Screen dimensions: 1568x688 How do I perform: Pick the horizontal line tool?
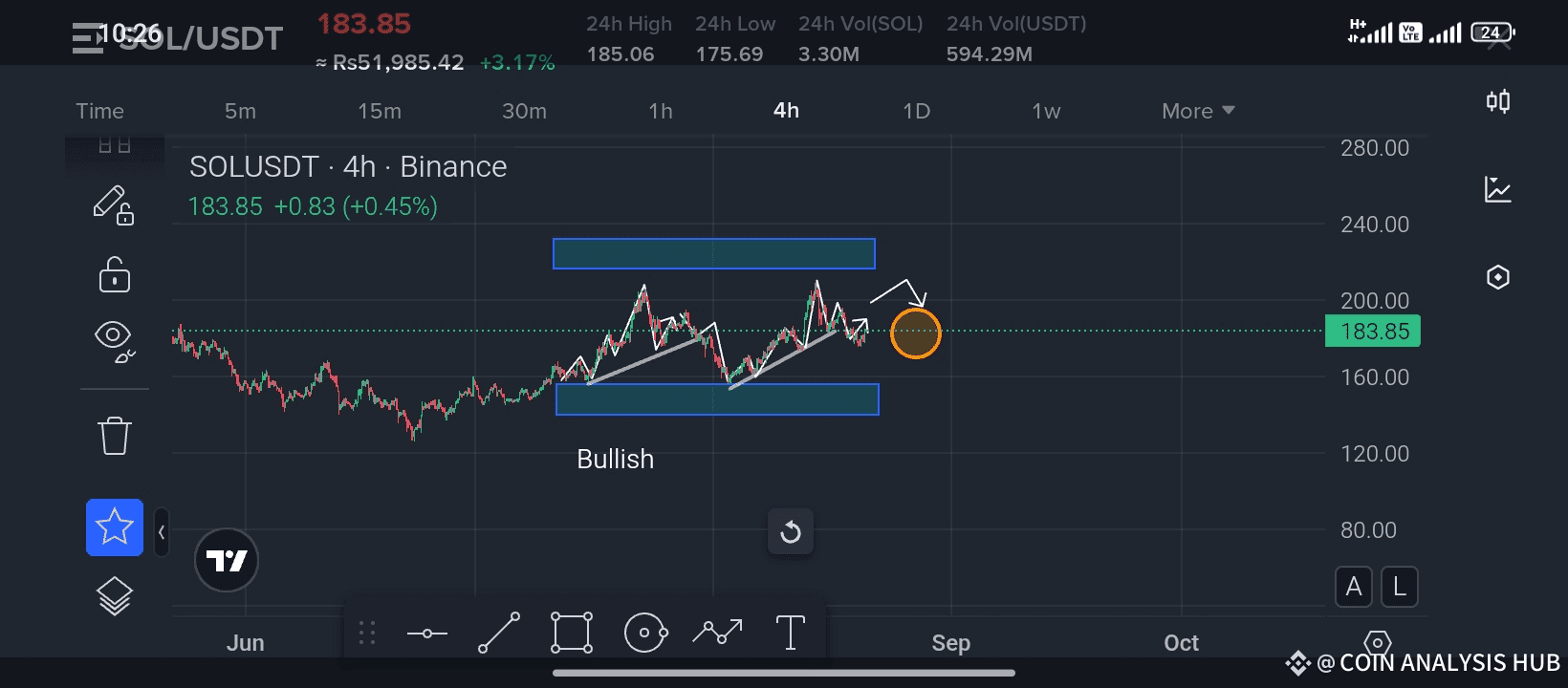pos(426,634)
